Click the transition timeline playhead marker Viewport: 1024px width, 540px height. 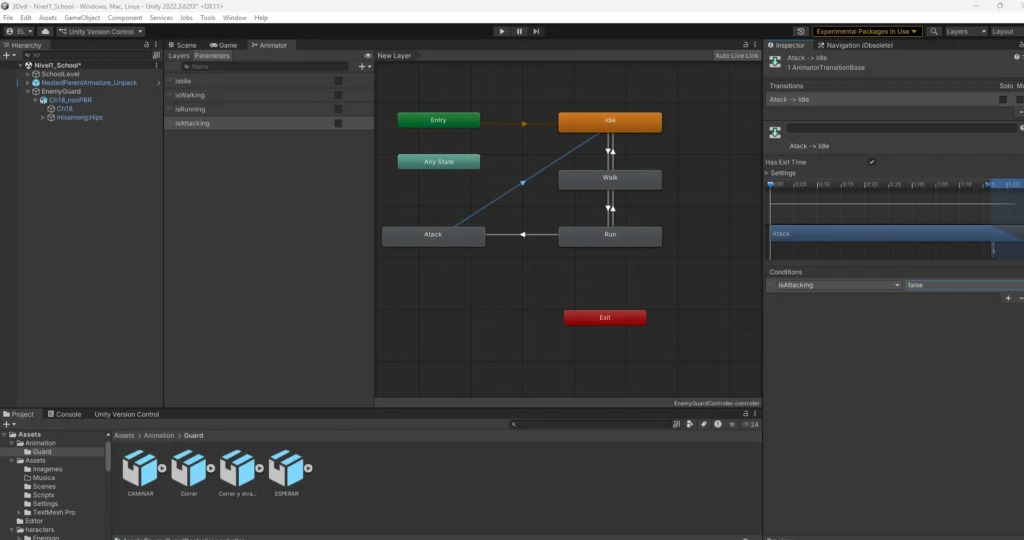(x=770, y=185)
